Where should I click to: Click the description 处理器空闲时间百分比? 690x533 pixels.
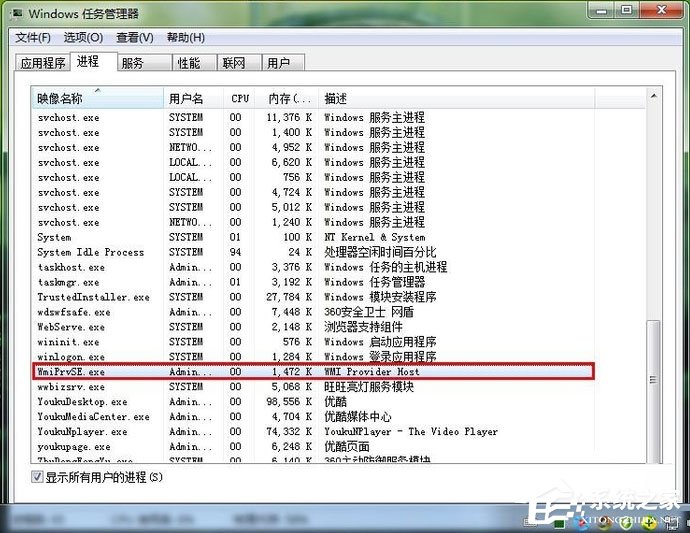point(380,252)
